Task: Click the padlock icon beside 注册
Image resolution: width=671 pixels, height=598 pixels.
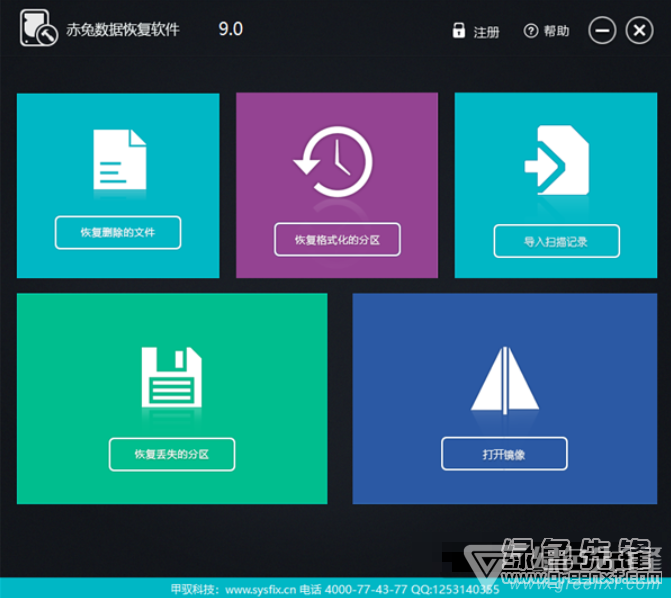Action: click(459, 31)
